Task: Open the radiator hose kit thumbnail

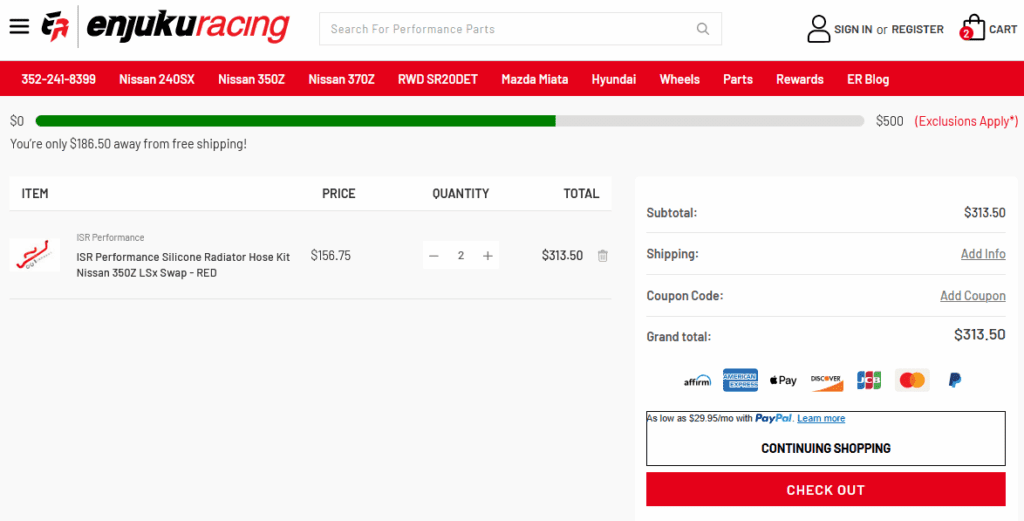Action: click(35, 255)
